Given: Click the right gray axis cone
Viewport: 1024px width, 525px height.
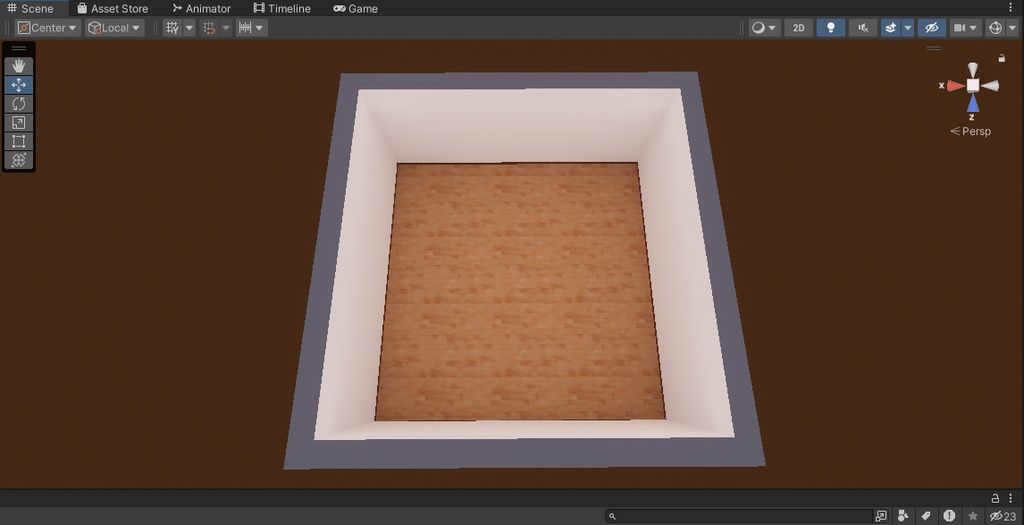Looking at the screenshot, I should 990,86.
